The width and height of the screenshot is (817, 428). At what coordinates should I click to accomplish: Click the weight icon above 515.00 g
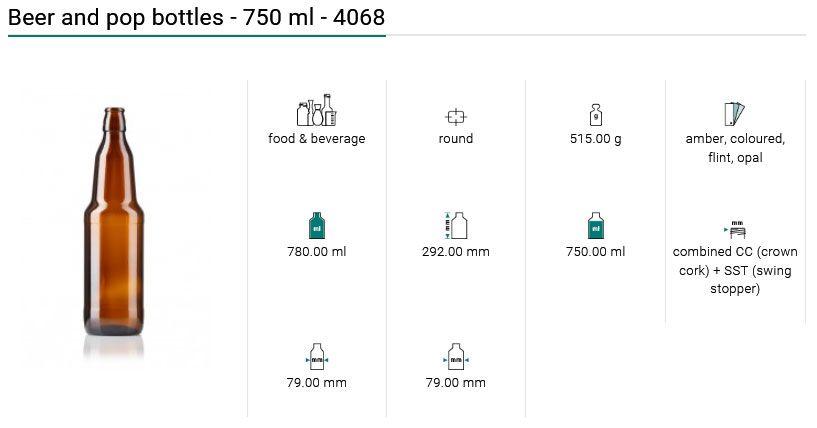[x=595, y=114]
